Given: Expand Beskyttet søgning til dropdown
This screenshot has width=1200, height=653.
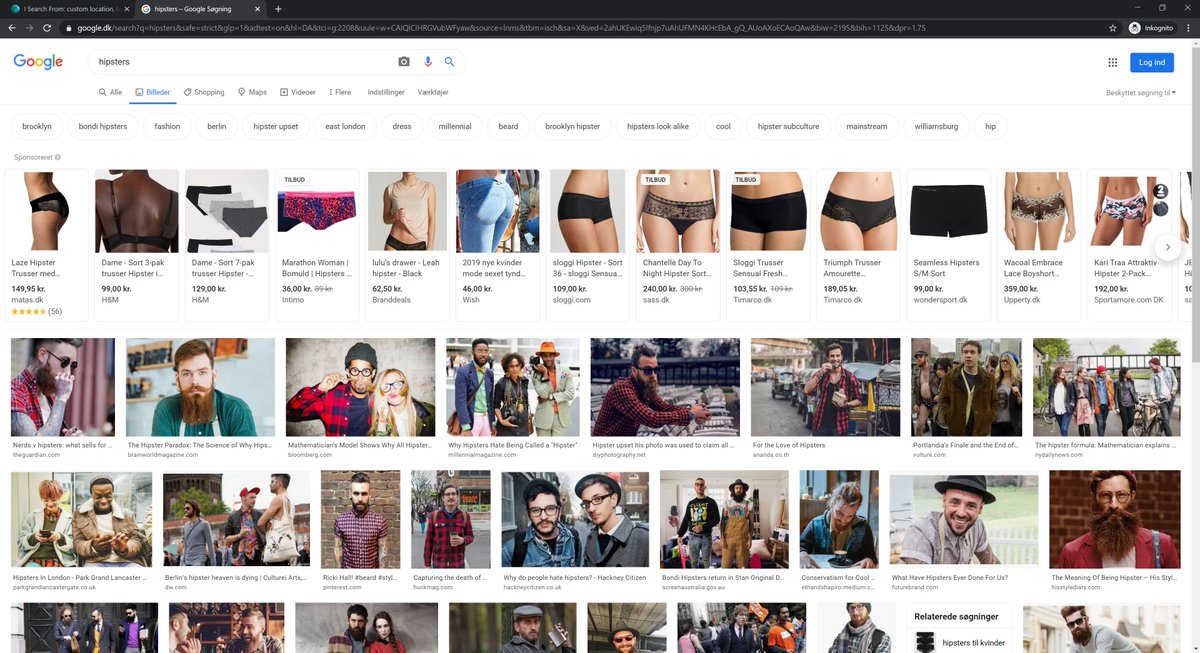Looking at the screenshot, I should pos(1141,92).
